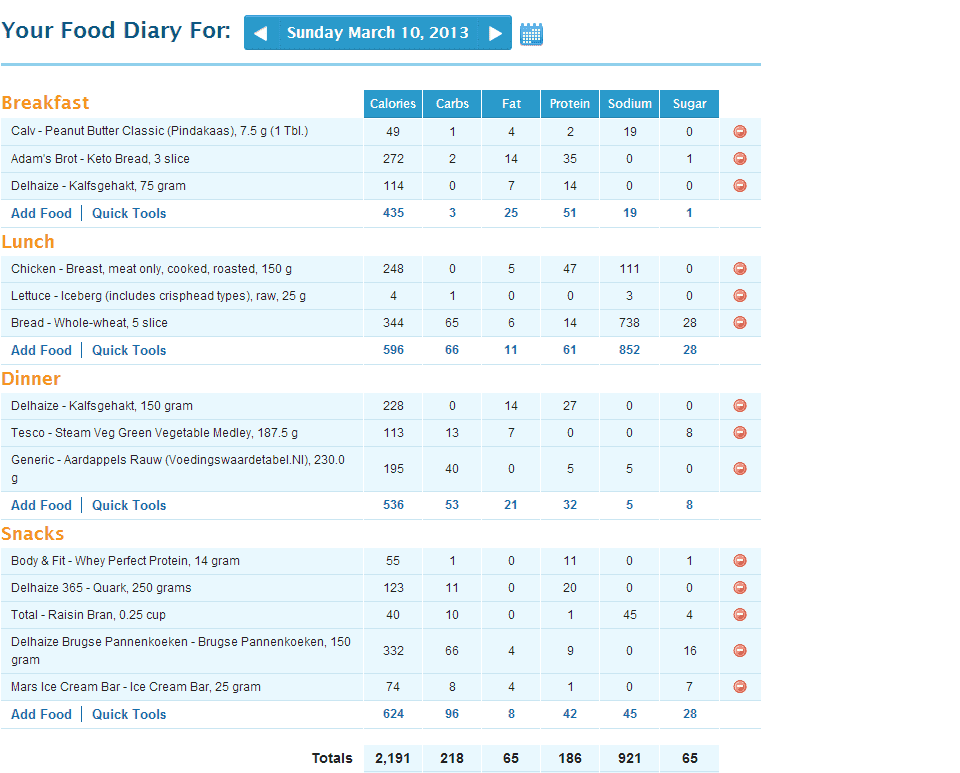Remove Steam Veg Green Vegetable Medley

(x=740, y=433)
